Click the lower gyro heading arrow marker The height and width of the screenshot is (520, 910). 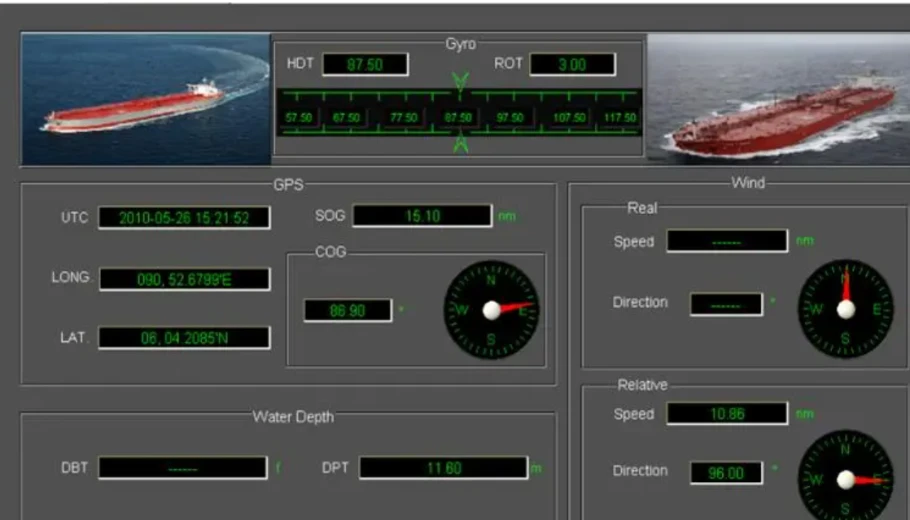pyautogui.click(x=460, y=144)
